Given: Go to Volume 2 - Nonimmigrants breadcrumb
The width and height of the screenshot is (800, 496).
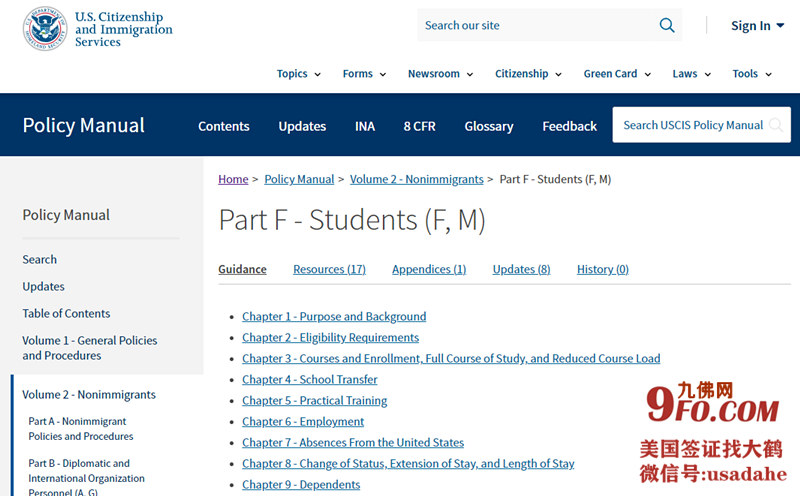Looking at the screenshot, I should click(416, 179).
